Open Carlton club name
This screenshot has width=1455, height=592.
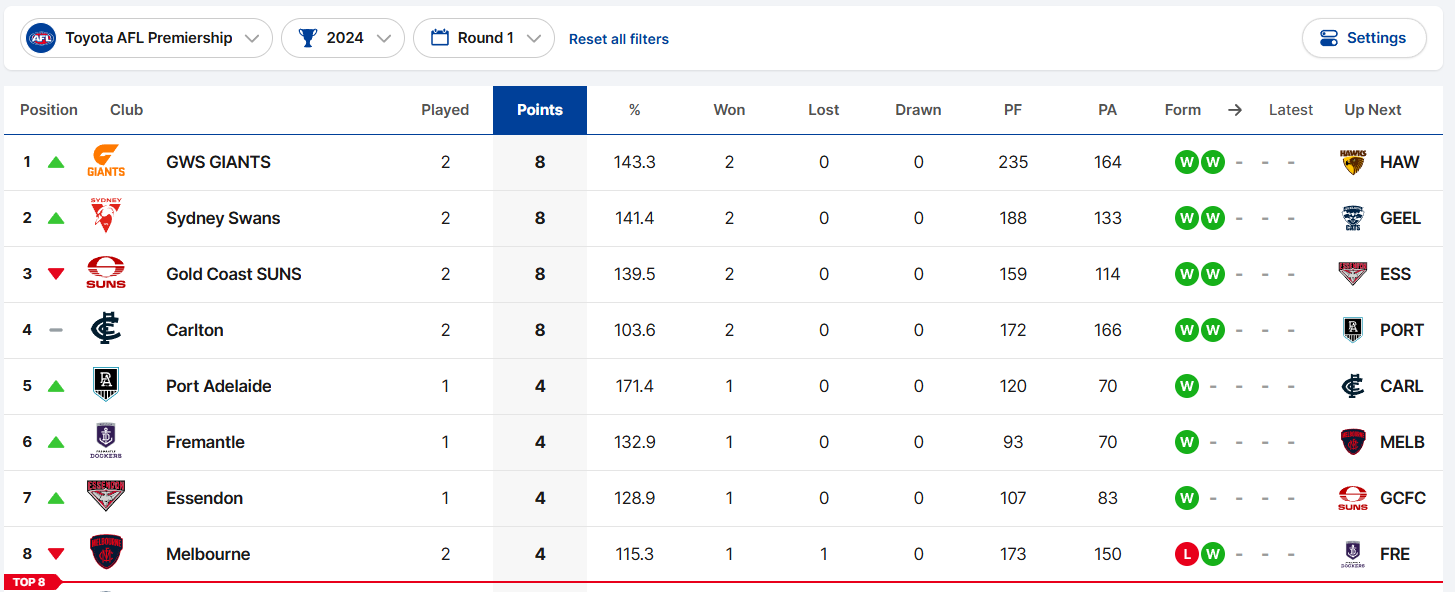coord(195,330)
